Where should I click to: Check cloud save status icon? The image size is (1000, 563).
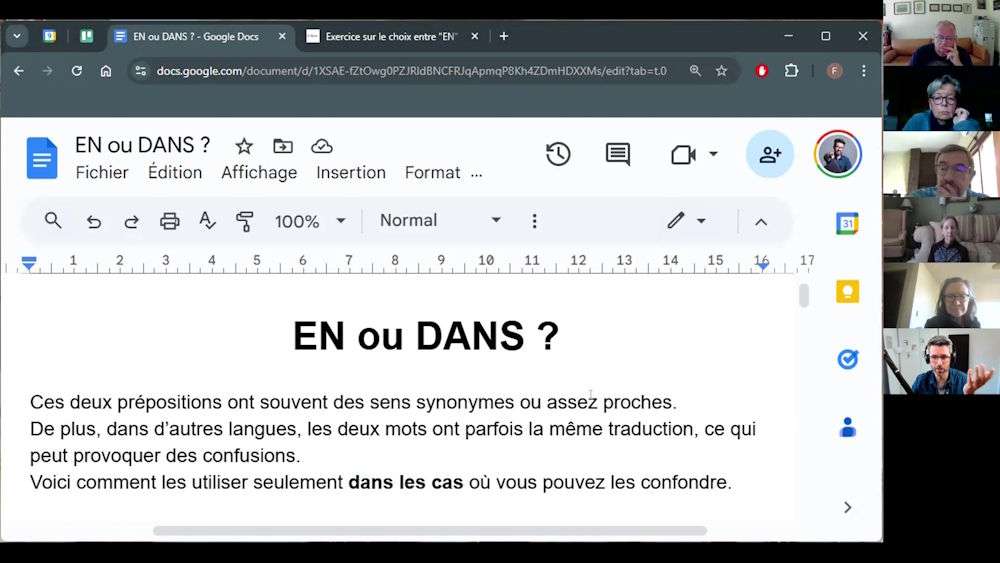[x=321, y=146]
